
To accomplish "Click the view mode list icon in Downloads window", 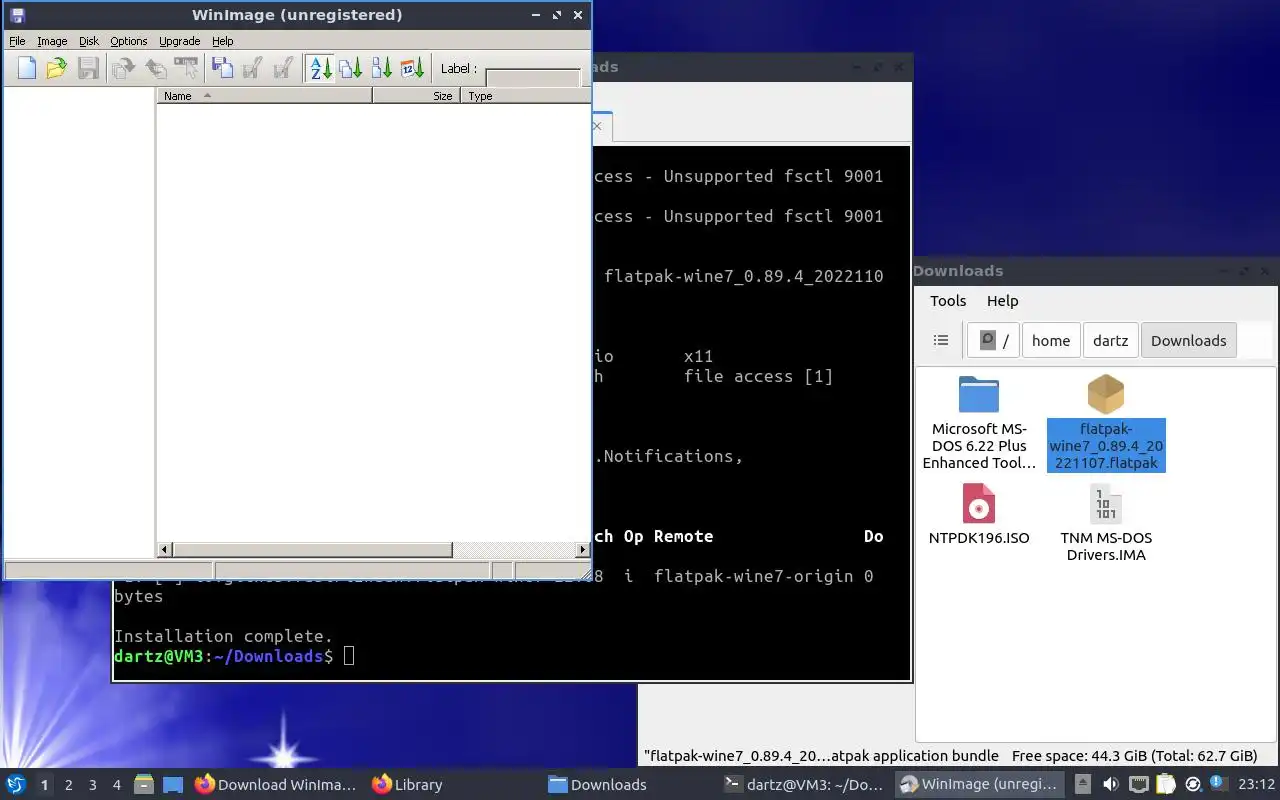I will (941, 340).
